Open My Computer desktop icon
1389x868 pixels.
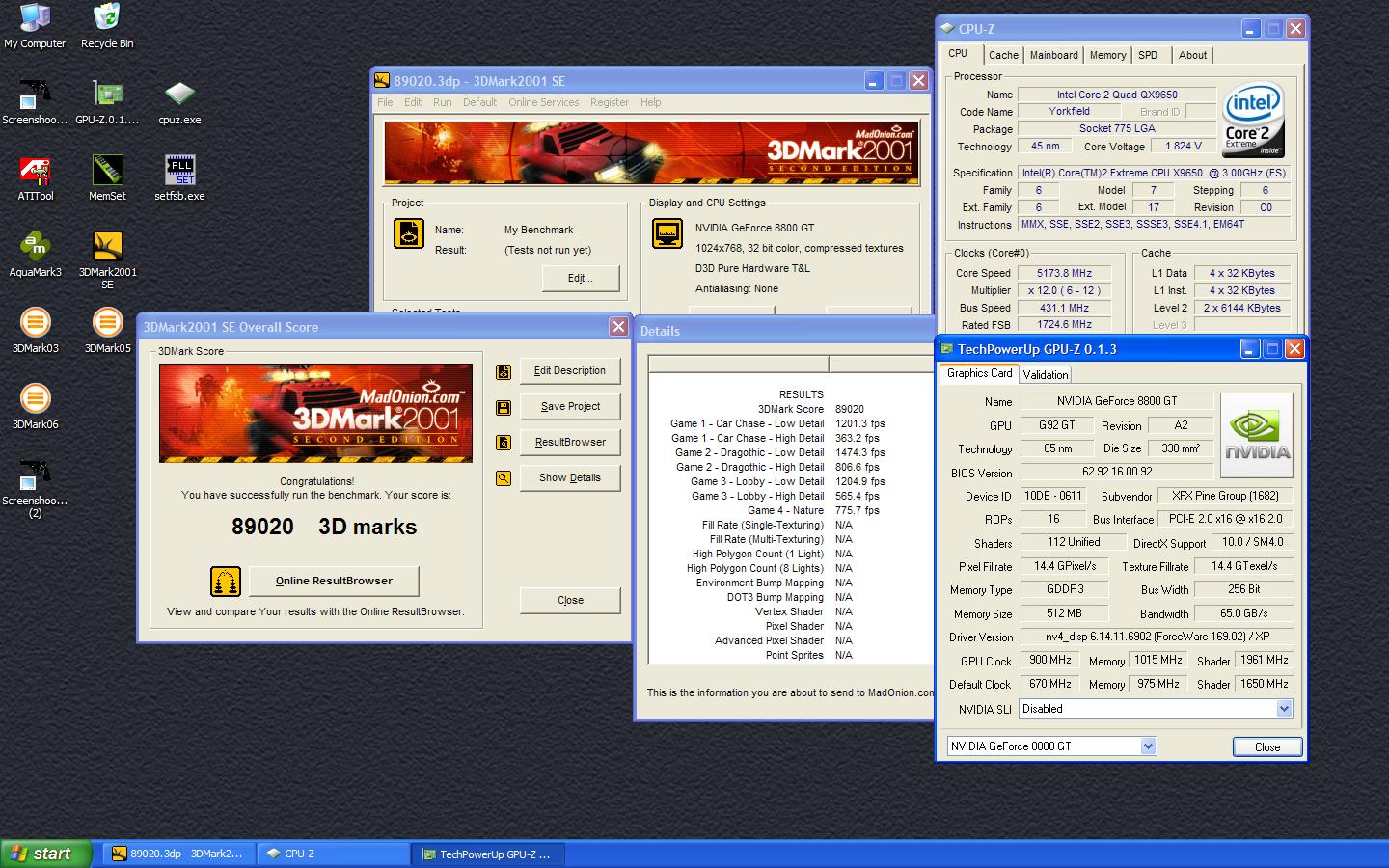coord(35,26)
